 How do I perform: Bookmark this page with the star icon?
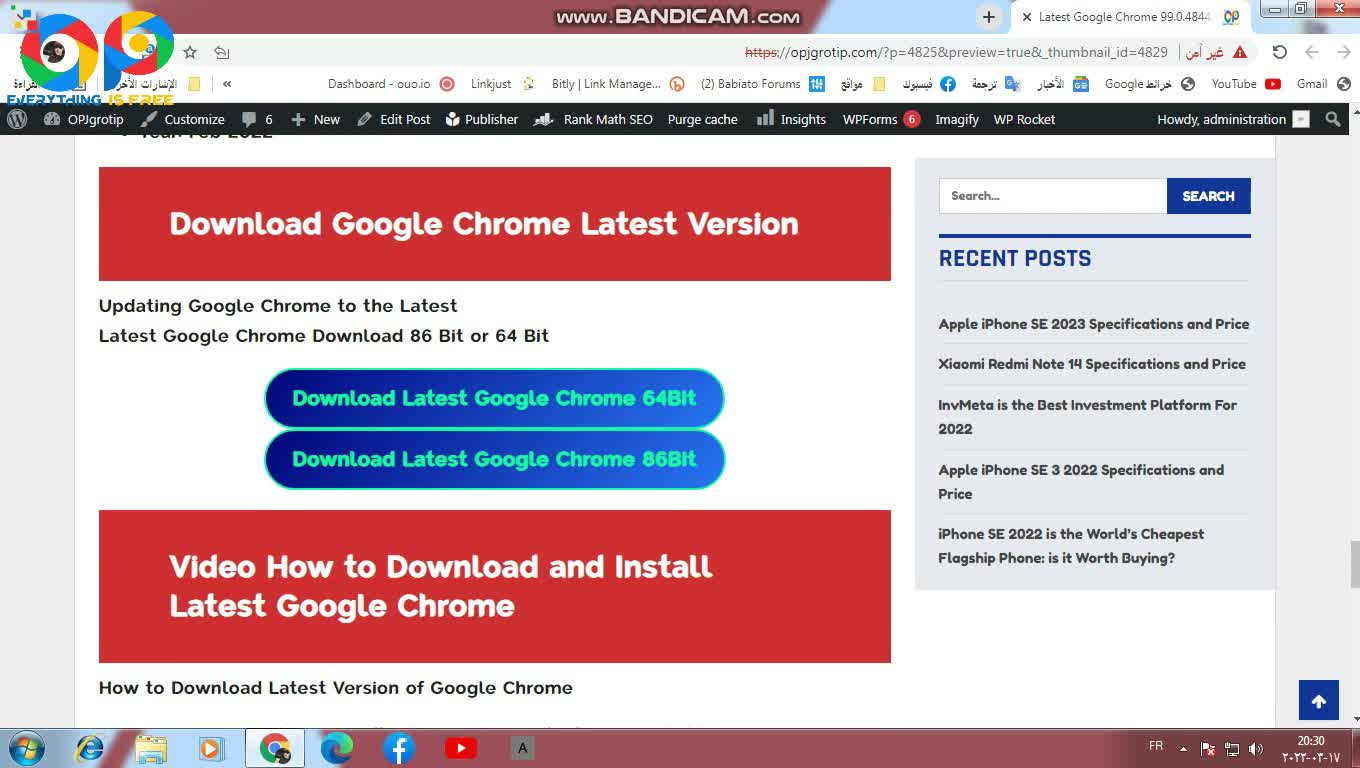tap(190, 52)
